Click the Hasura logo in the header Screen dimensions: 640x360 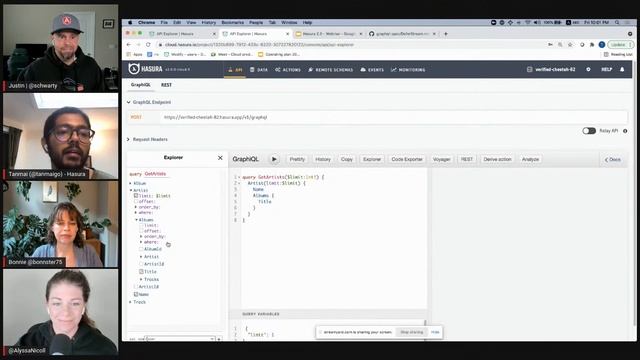[x=145, y=69]
